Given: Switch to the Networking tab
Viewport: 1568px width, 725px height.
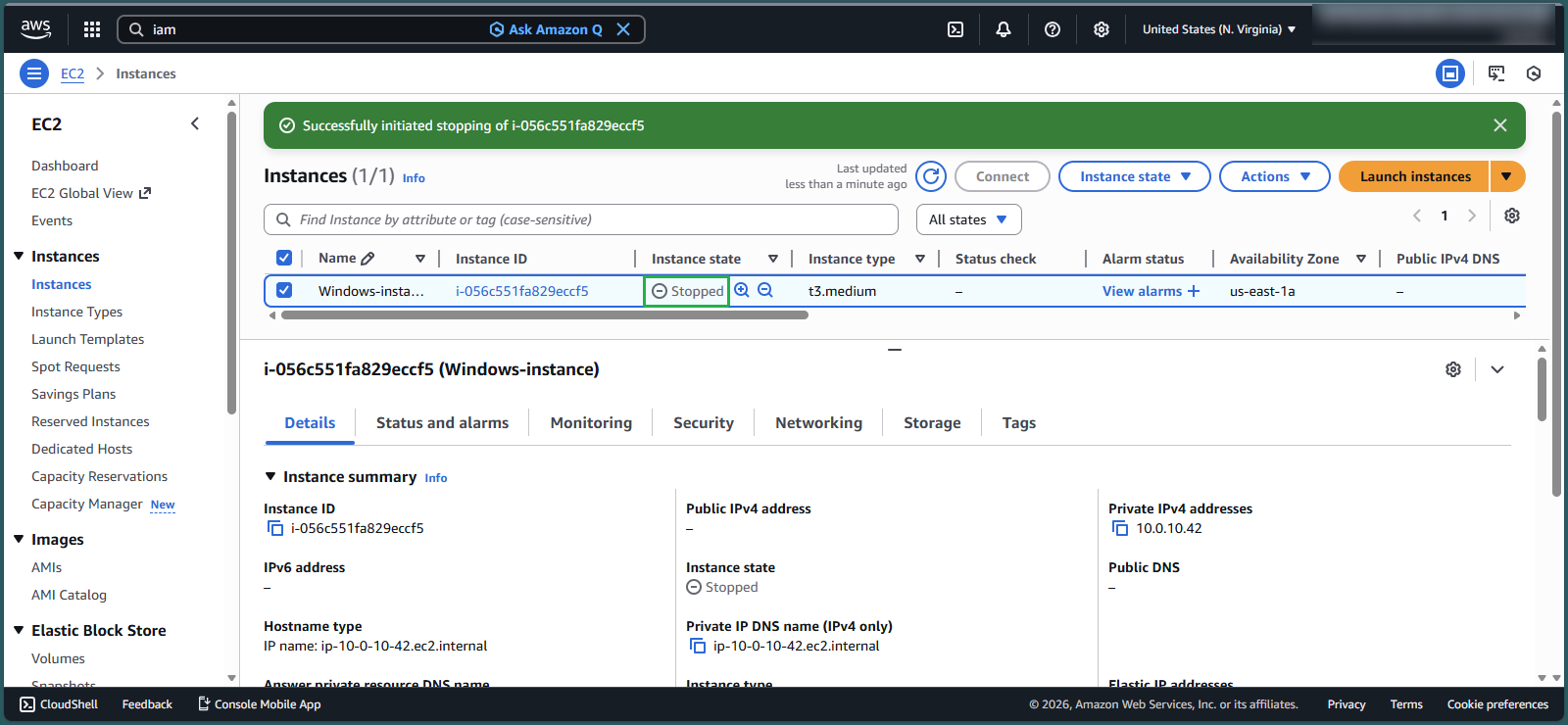Looking at the screenshot, I should pyautogui.click(x=818, y=423).
